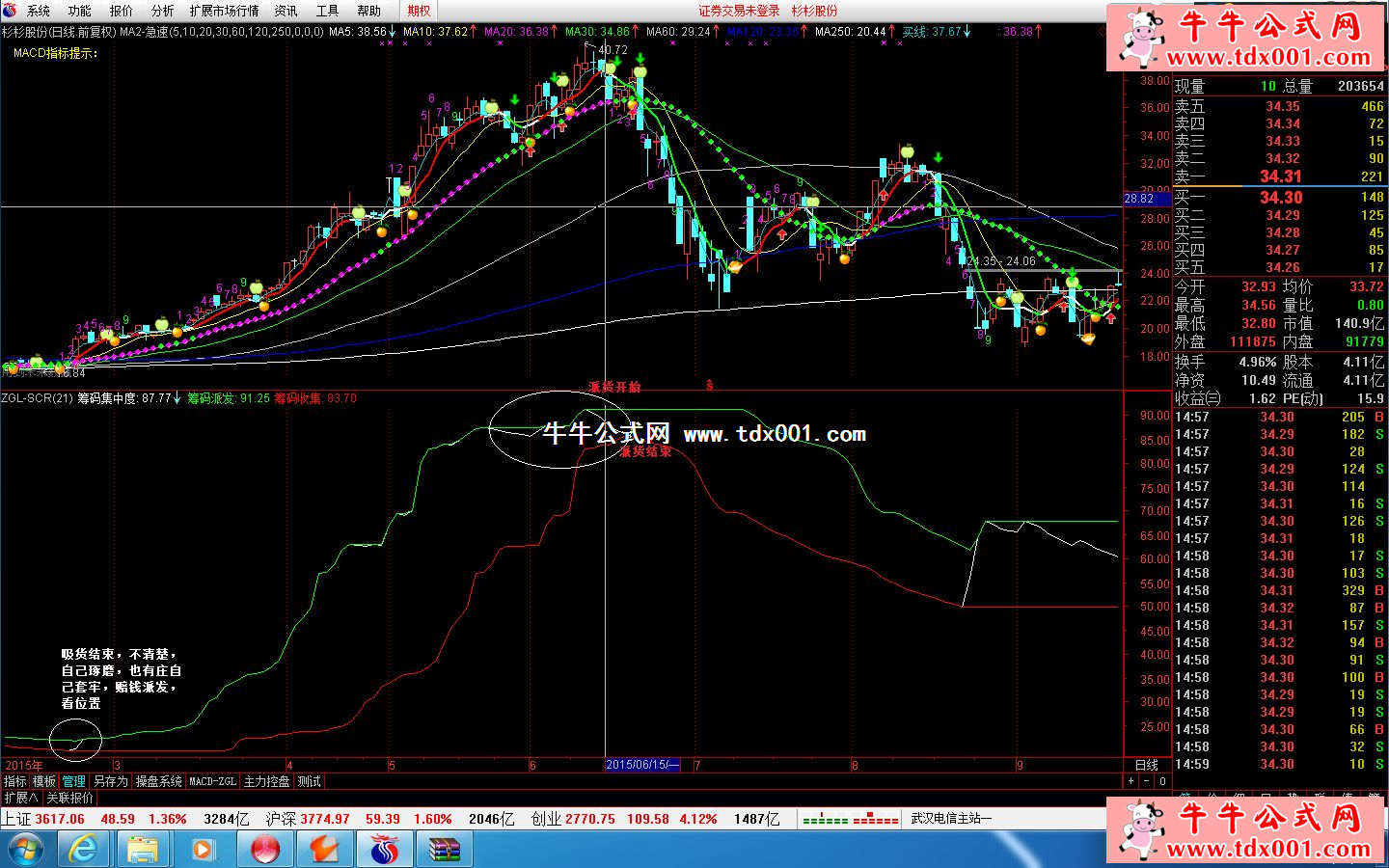The width and height of the screenshot is (1389, 868).
Task: Select the 模板 tab
Action: click(44, 781)
